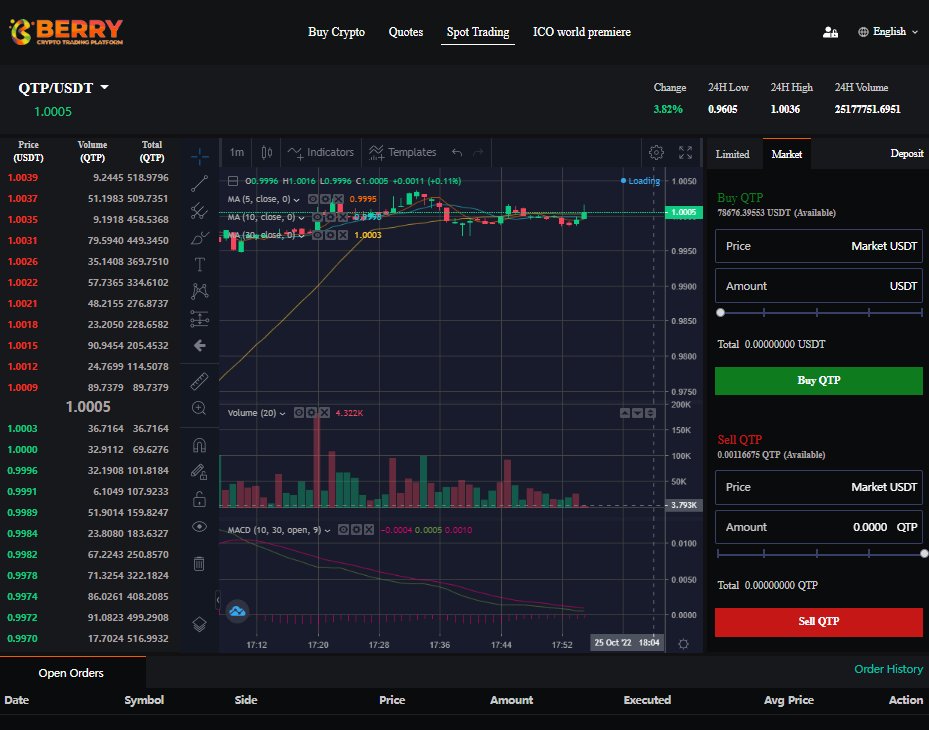Open the object tree layers icon
Image resolution: width=929 pixels, height=730 pixels.
click(x=200, y=624)
